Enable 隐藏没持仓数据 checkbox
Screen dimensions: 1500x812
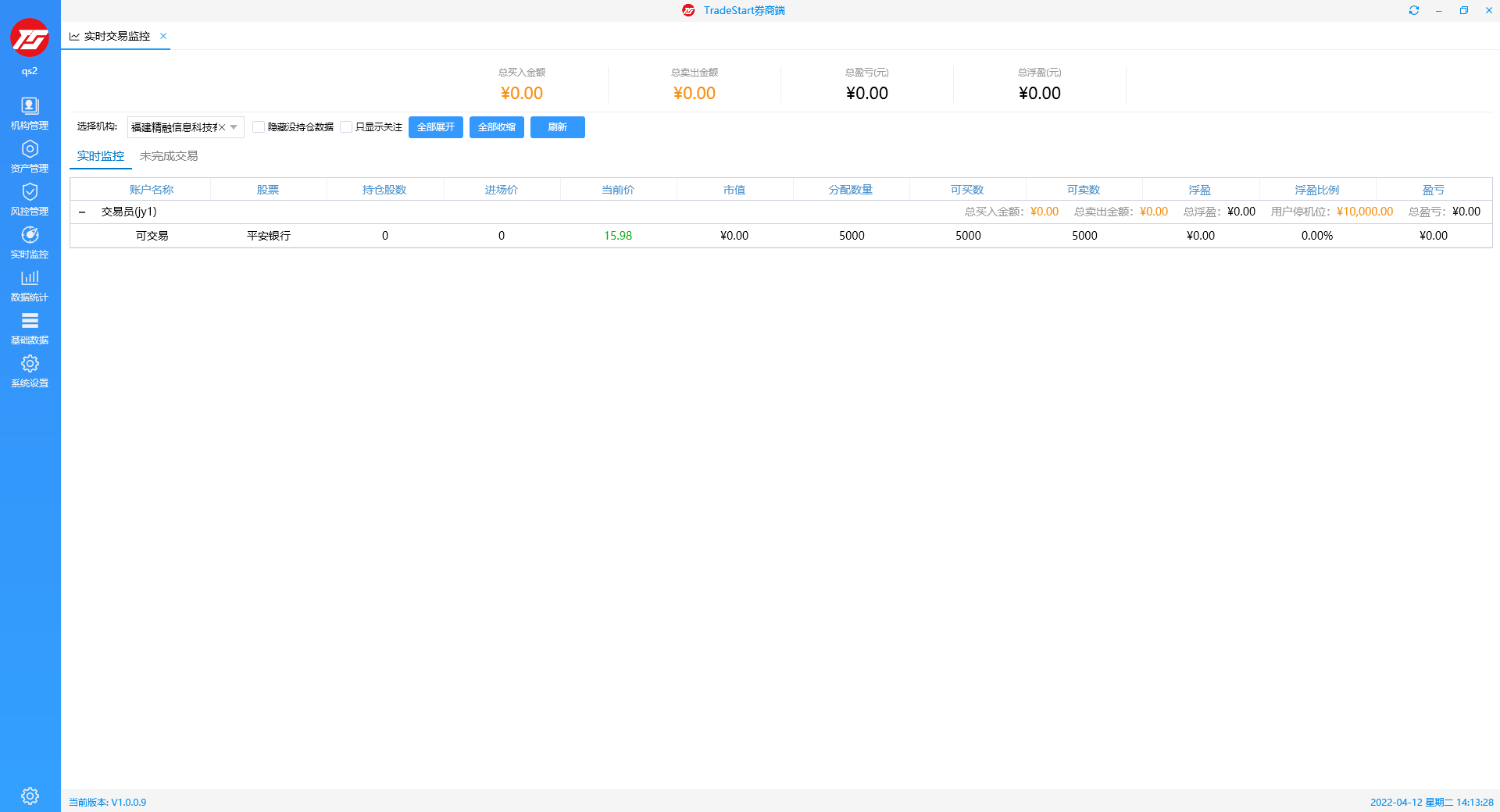(x=259, y=127)
